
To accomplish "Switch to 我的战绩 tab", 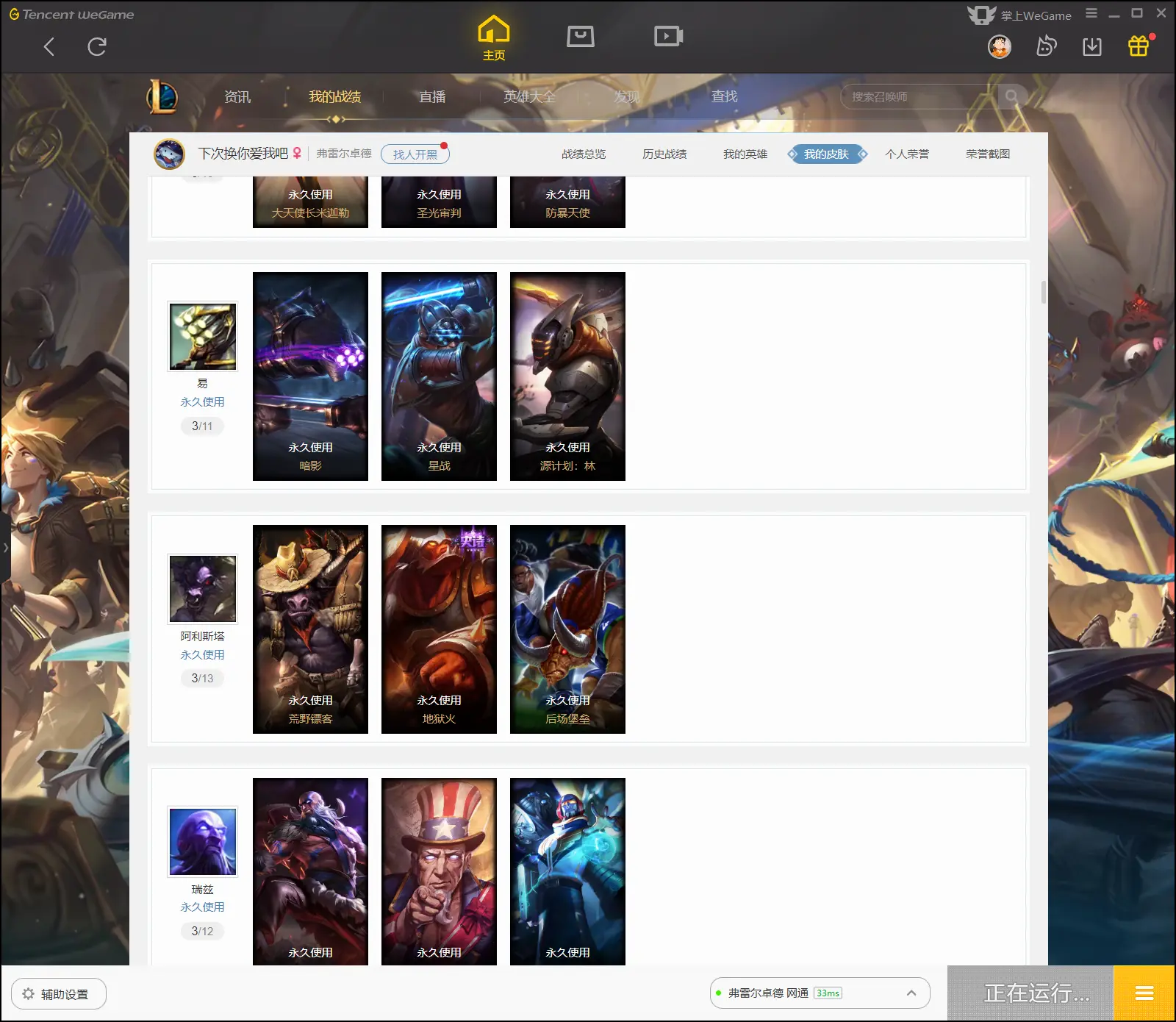I will point(335,97).
